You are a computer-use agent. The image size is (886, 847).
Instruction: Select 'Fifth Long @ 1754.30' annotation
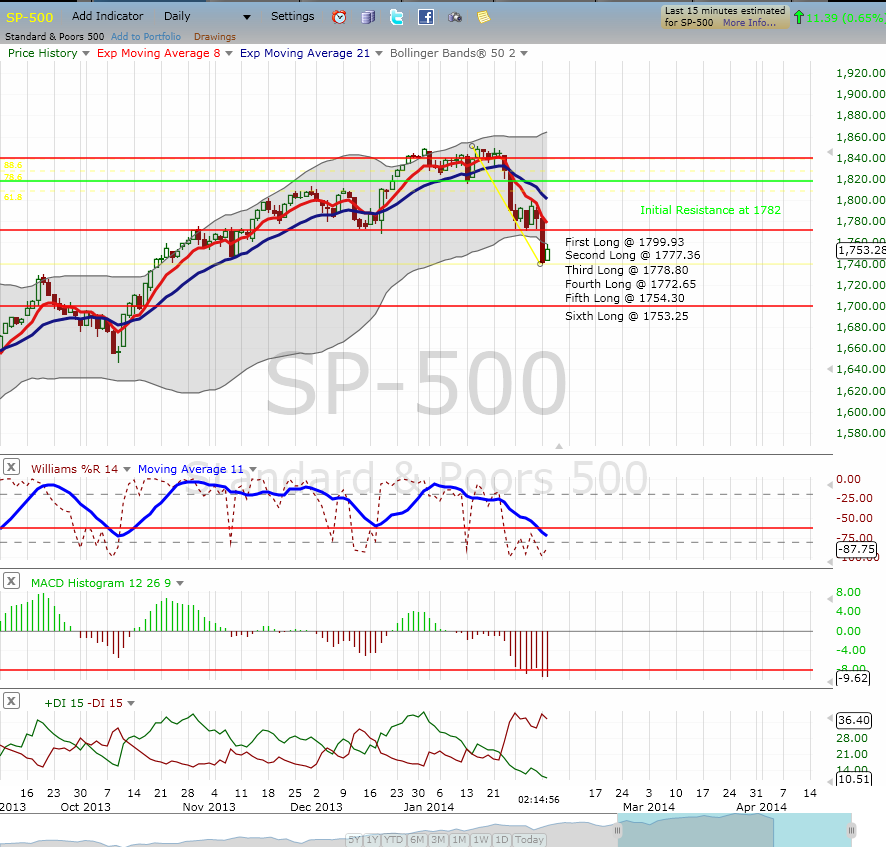(x=624, y=298)
